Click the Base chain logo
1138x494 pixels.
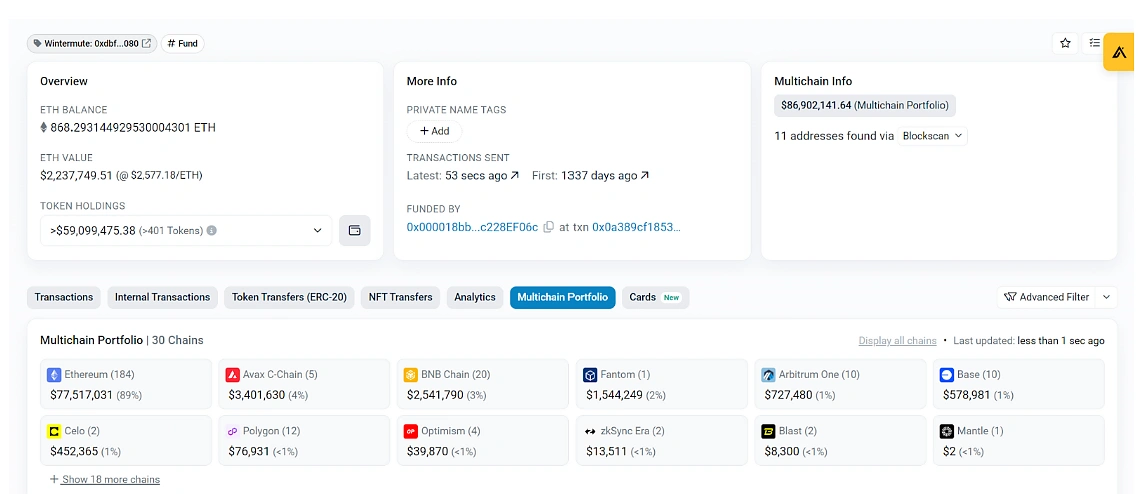point(946,375)
